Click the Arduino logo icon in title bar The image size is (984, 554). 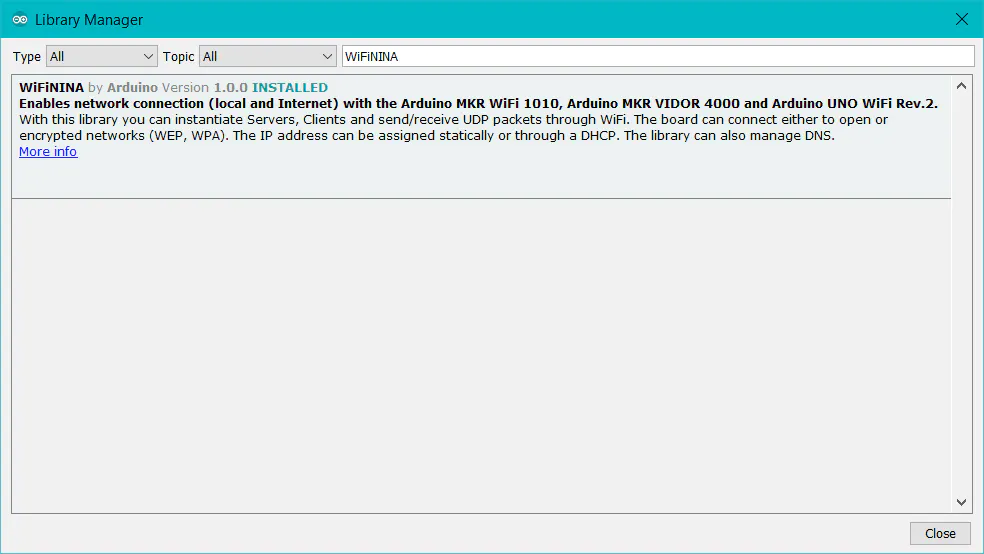click(19, 19)
